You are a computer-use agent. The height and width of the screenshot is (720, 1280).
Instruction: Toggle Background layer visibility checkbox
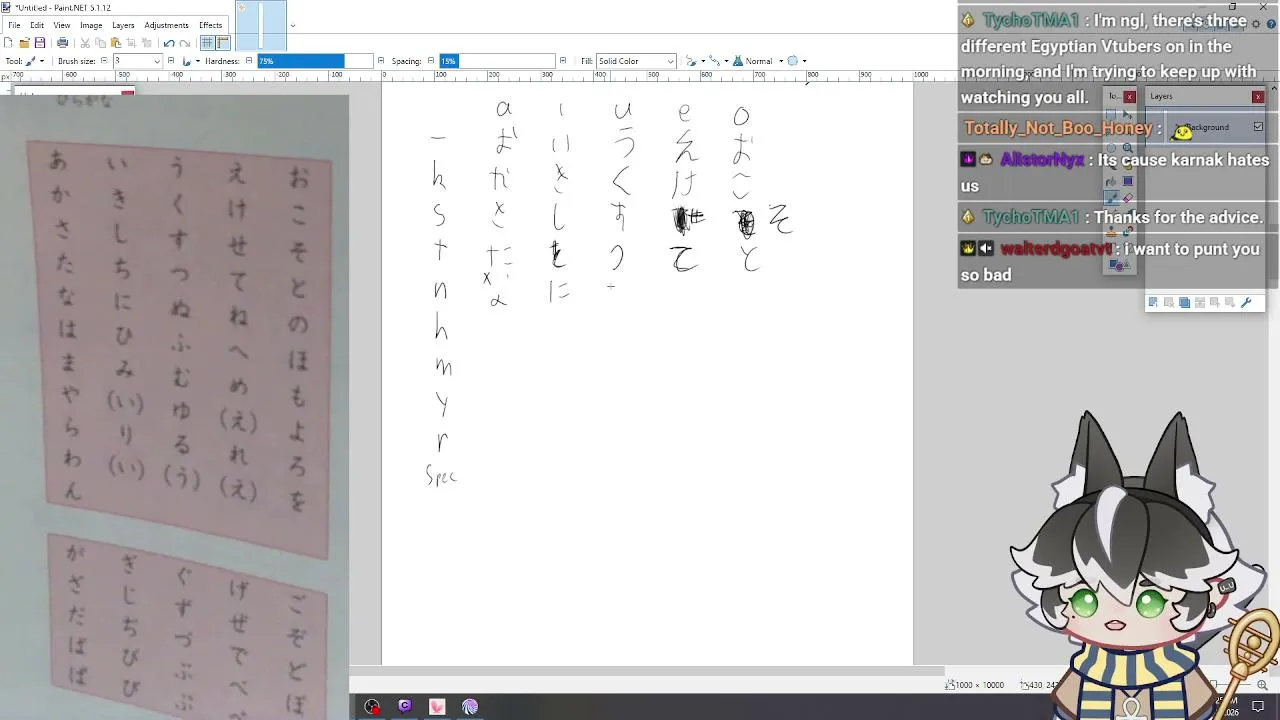point(1258,127)
